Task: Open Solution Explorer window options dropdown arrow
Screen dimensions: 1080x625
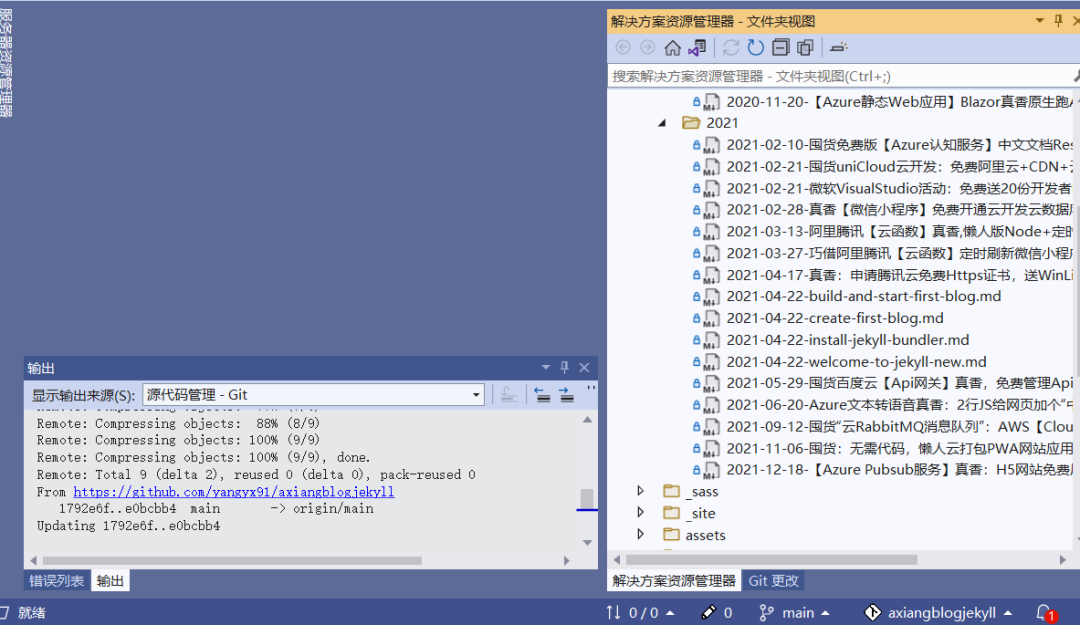Action: click(x=1039, y=21)
